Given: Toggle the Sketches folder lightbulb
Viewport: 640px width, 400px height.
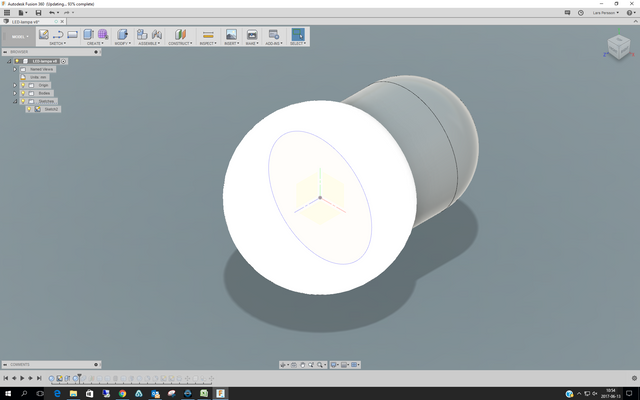Looking at the screenshot, I should 23,101.
